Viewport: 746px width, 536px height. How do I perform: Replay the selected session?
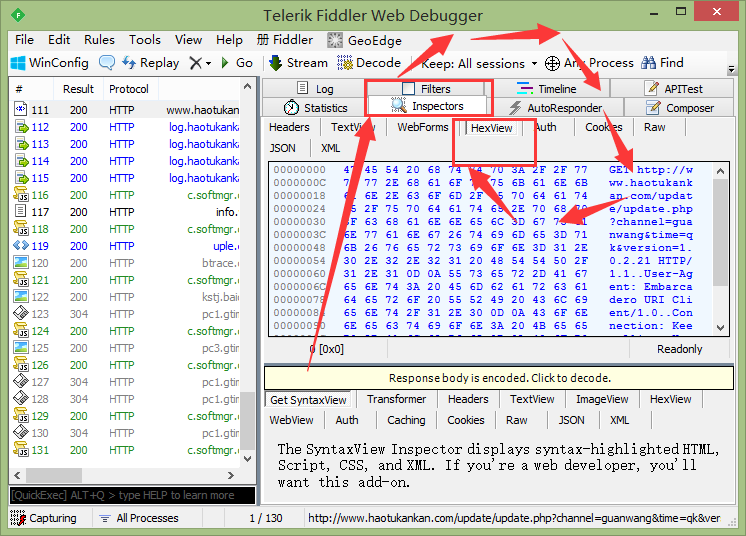coord(150,63)
